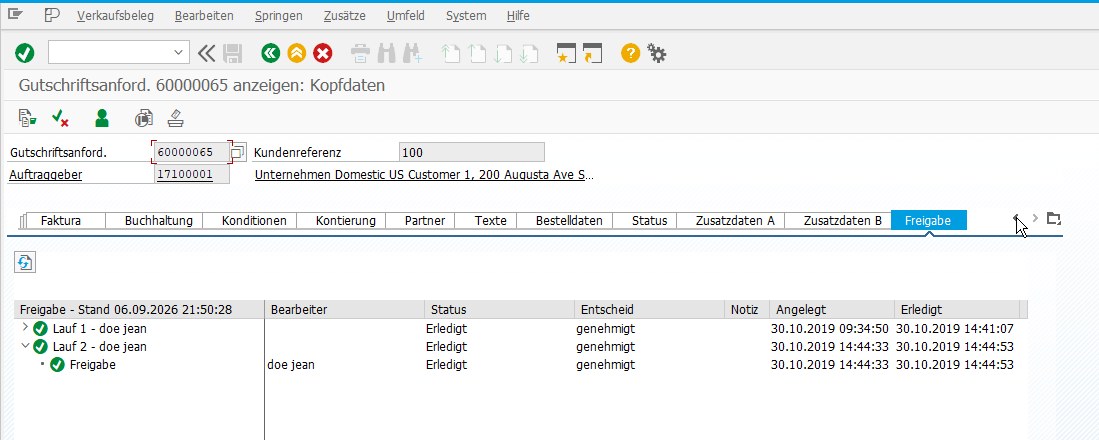The height and width of the screenshot is (440, 1099).
Task: Expand the Lauf 1 - doe jean node
Action: click(x=26, y=327)
